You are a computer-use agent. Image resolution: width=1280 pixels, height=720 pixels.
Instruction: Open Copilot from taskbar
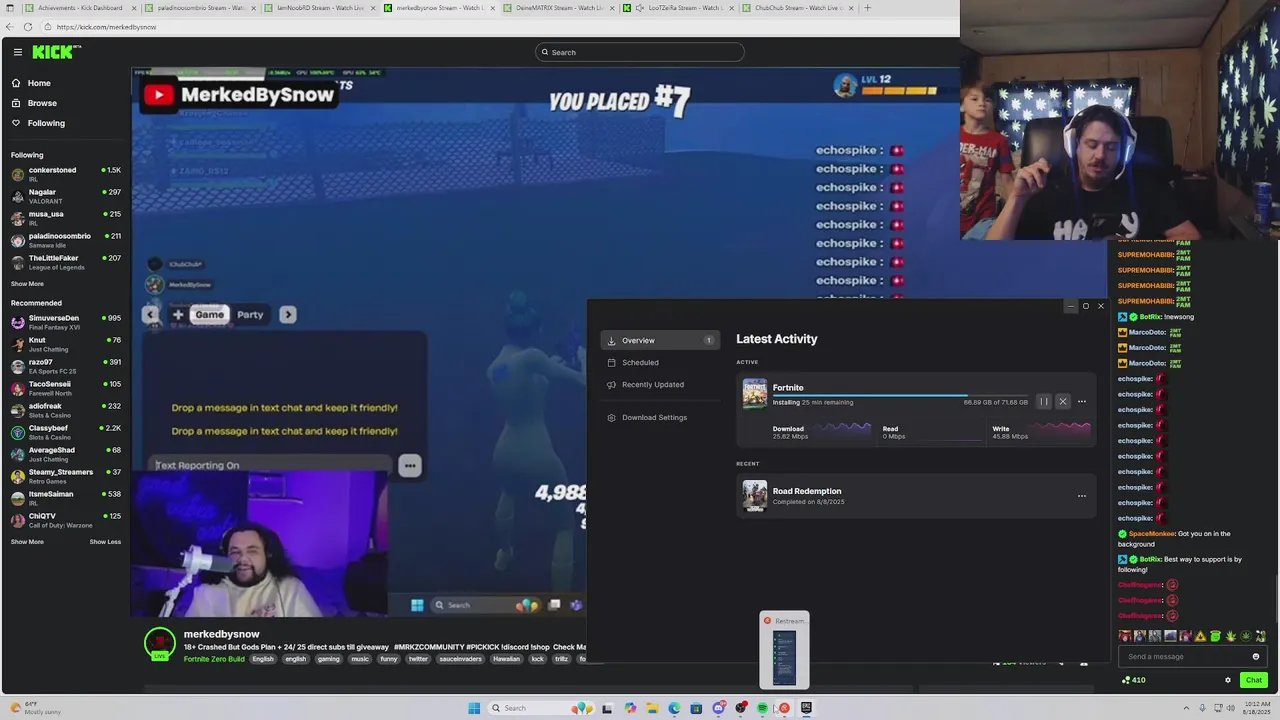[x=630, y=708]
